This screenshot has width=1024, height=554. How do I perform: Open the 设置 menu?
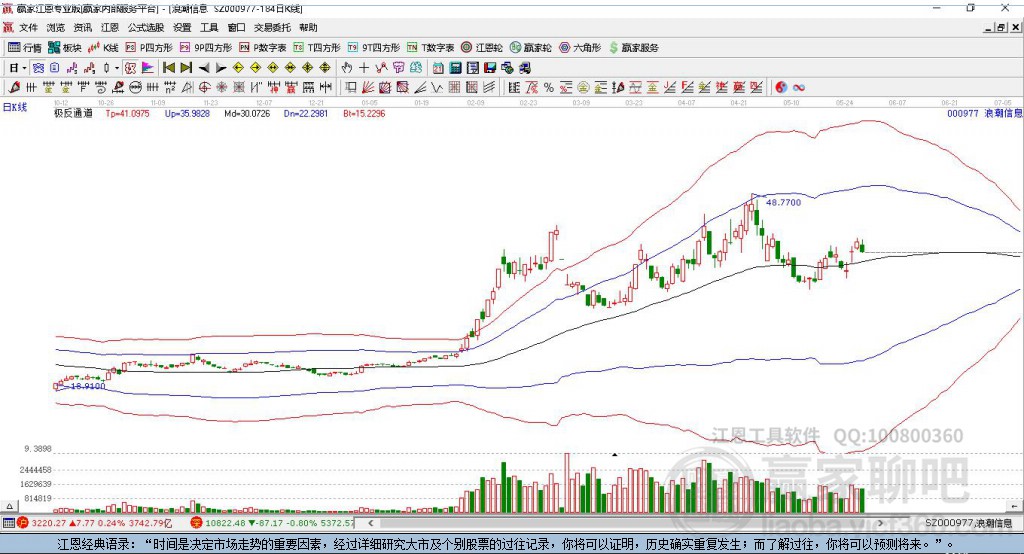pos(182,27)
